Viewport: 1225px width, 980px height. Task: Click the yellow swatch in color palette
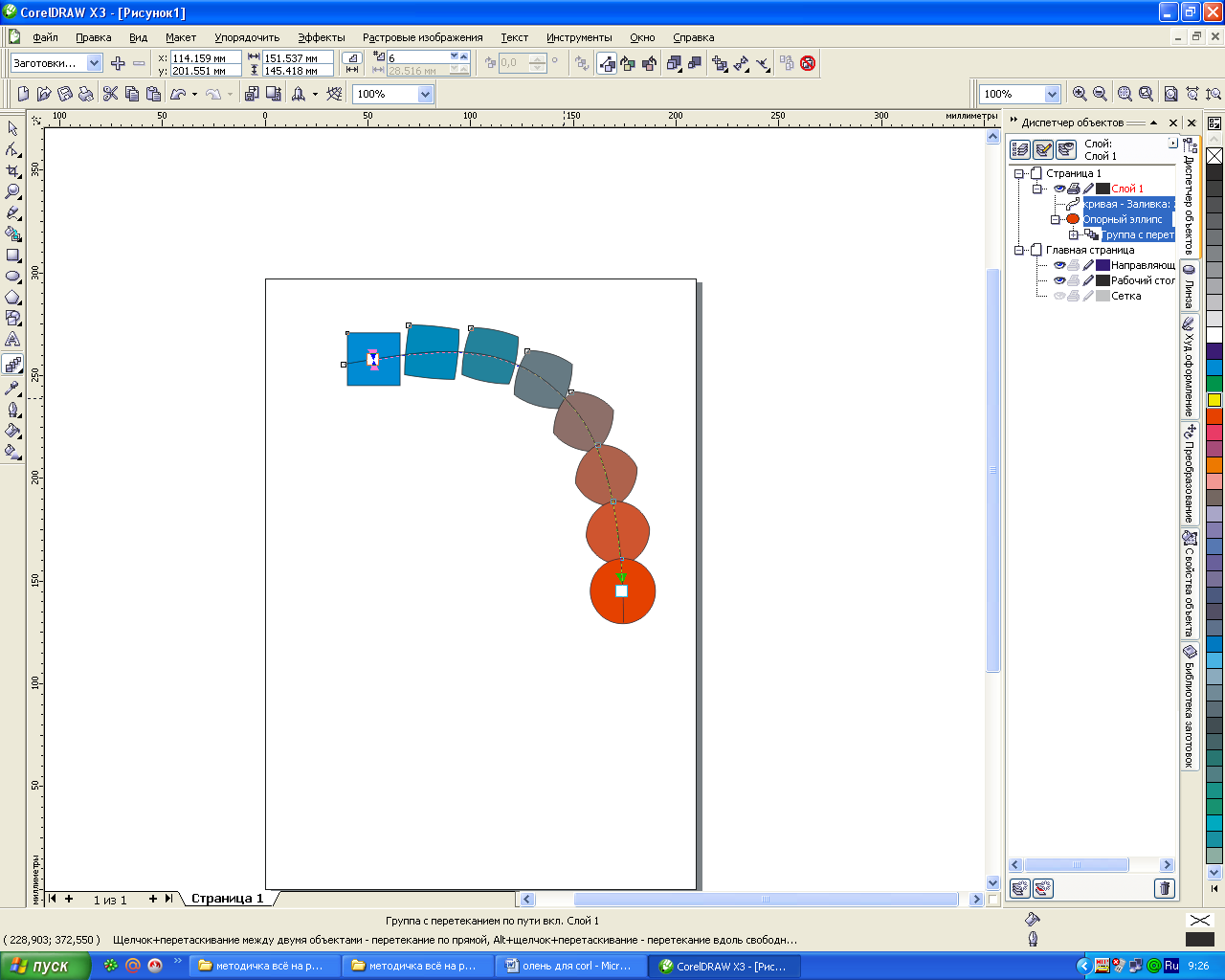click(1214, 400)
